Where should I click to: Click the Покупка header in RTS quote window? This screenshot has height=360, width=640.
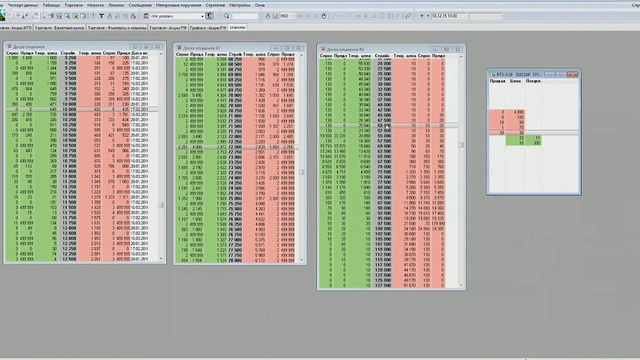click(x=533, y=81)
